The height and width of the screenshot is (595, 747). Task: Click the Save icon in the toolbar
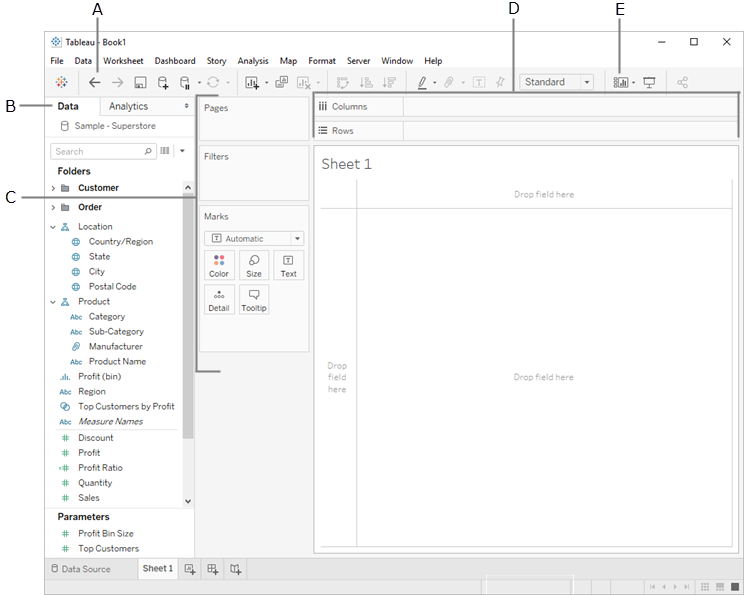point(140,83)
